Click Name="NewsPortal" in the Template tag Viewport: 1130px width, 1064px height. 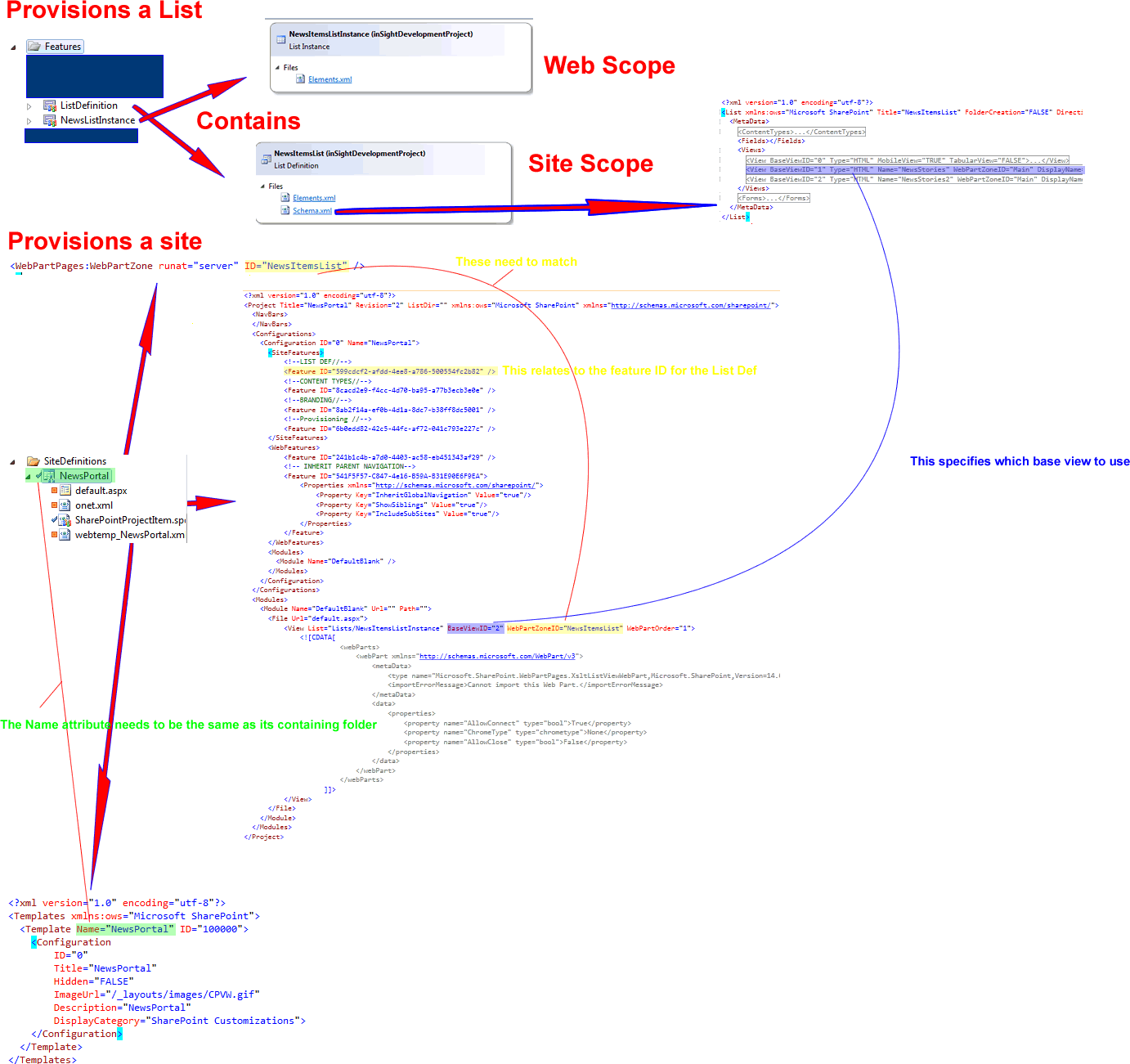coord(125,929)
